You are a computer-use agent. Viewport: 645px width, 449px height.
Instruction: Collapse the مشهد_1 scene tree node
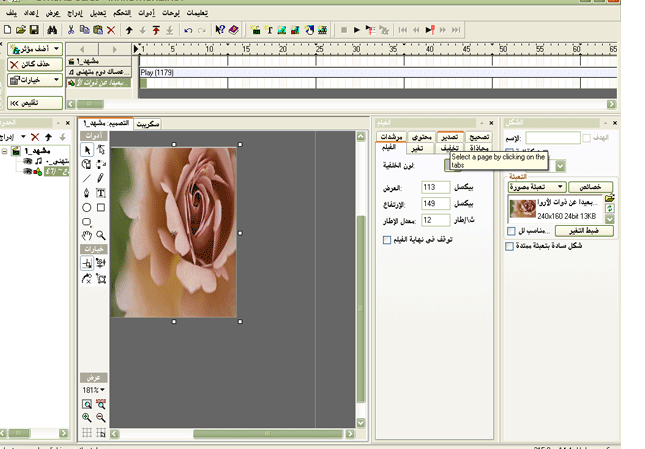click(x=5, y=152)
